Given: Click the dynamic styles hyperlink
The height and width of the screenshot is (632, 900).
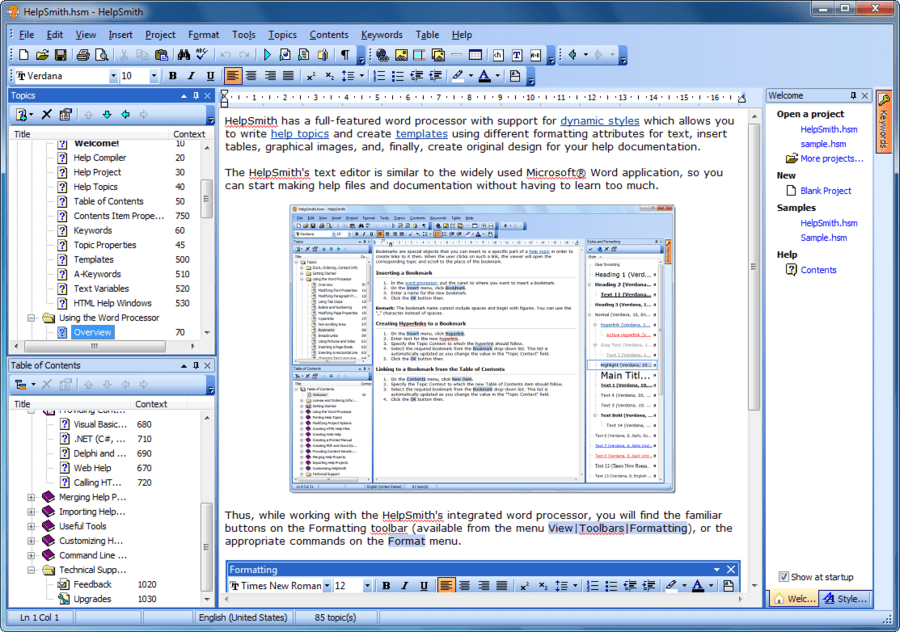Looking at the screenshot, I should (599, 120).
